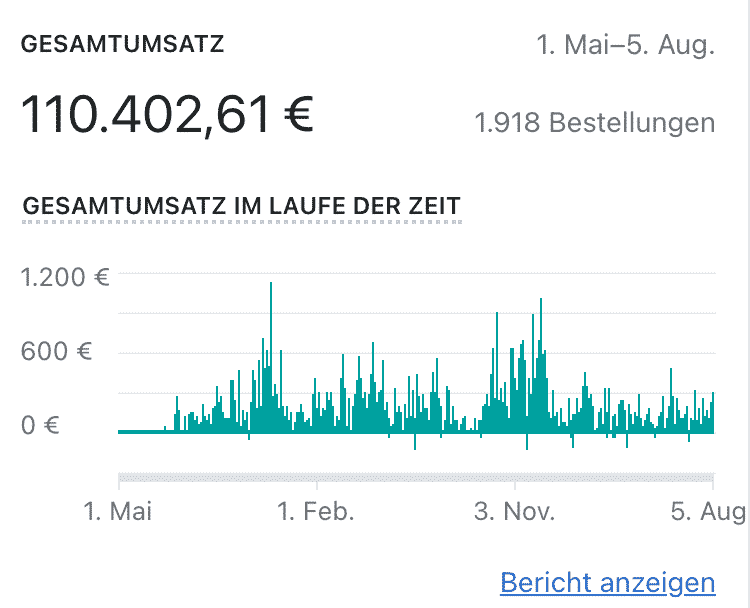Click the 1. Feb. timeline tick

[316, 511]
